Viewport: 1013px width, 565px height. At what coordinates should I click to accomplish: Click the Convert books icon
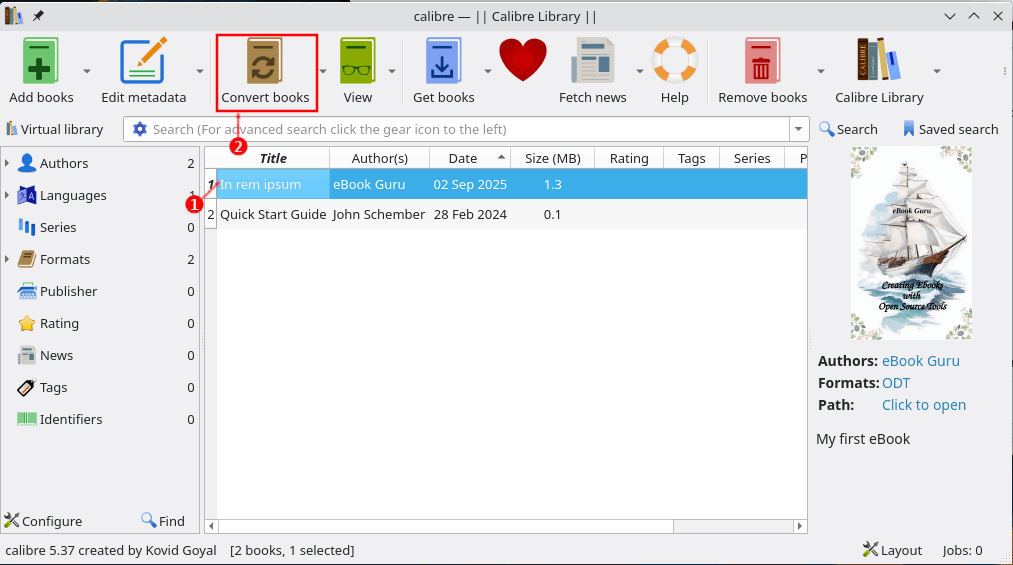(265, 62)
